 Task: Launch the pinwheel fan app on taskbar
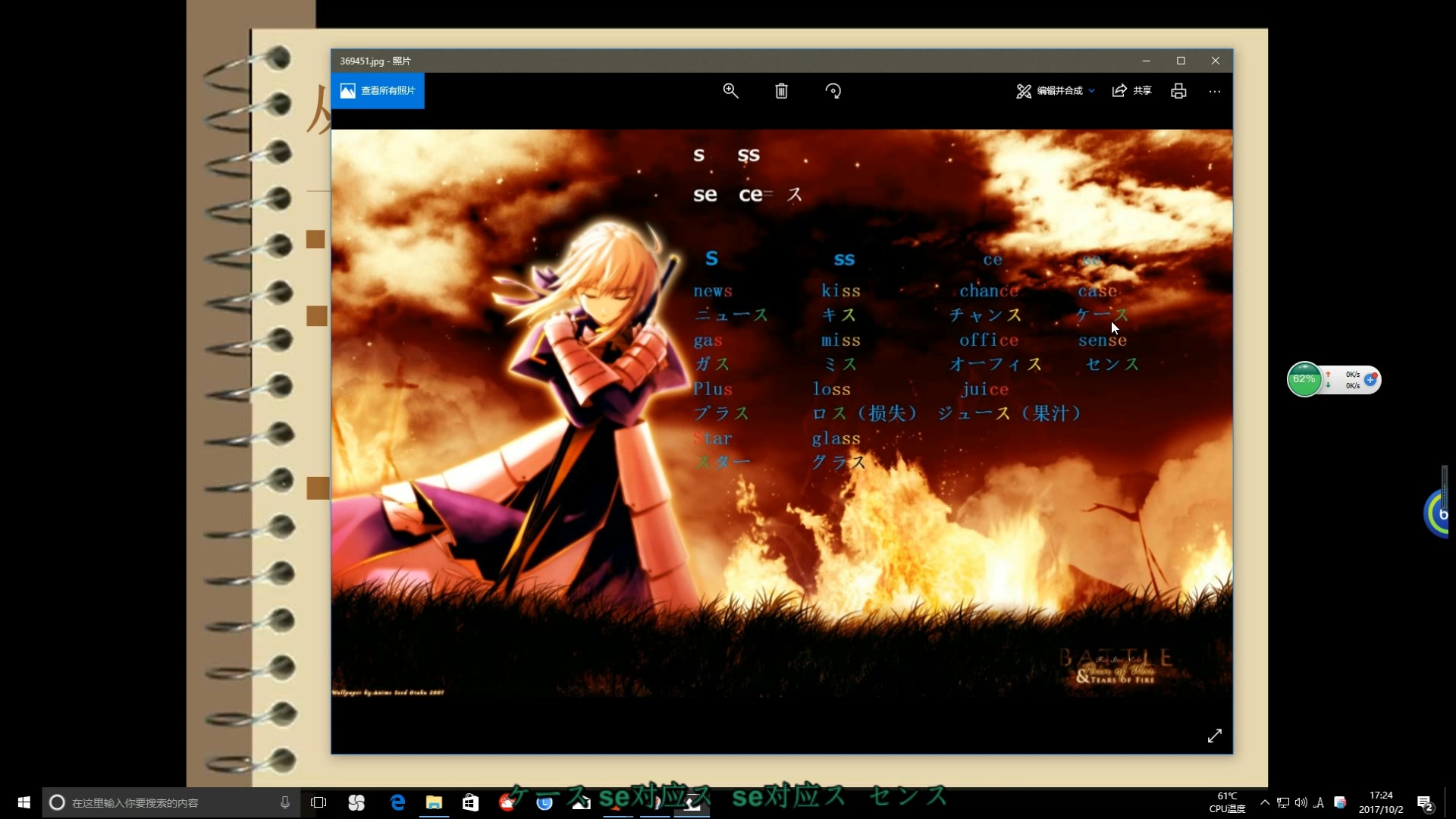[x=356, y=802]
